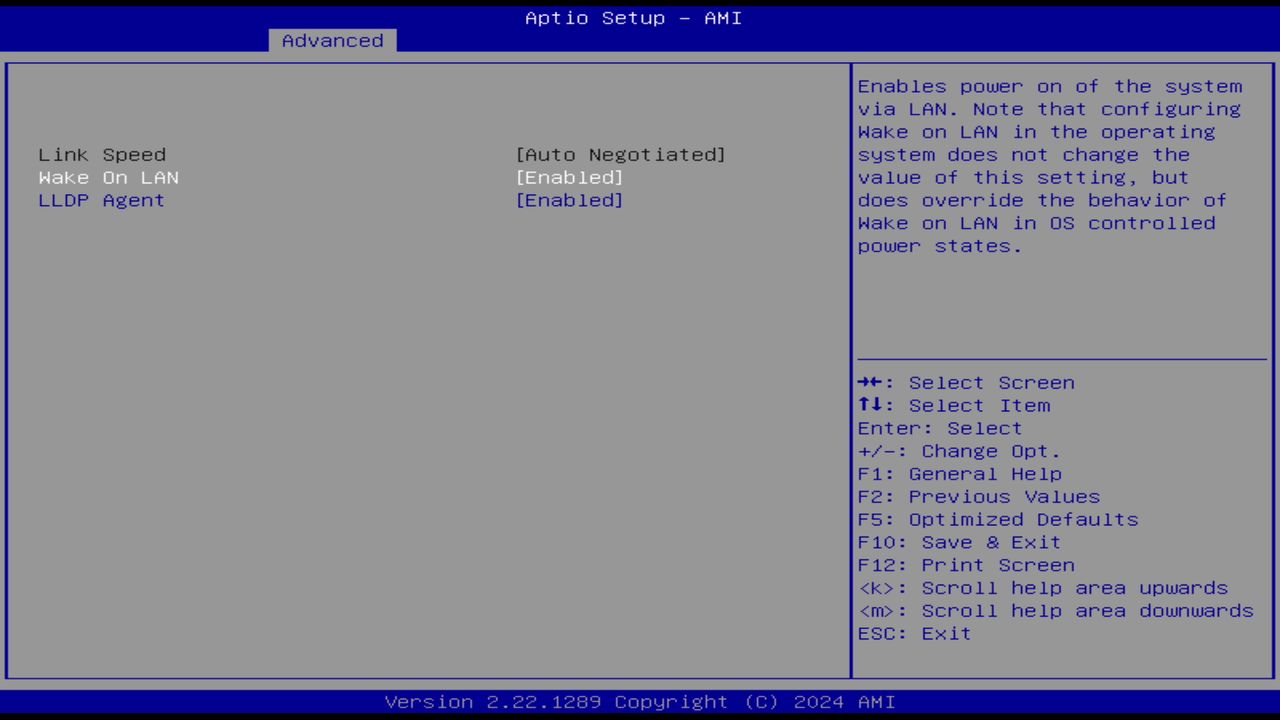Select the Wake On LAN setting
The width and height of the screenshot is (1280, 720).
[108, 178]
